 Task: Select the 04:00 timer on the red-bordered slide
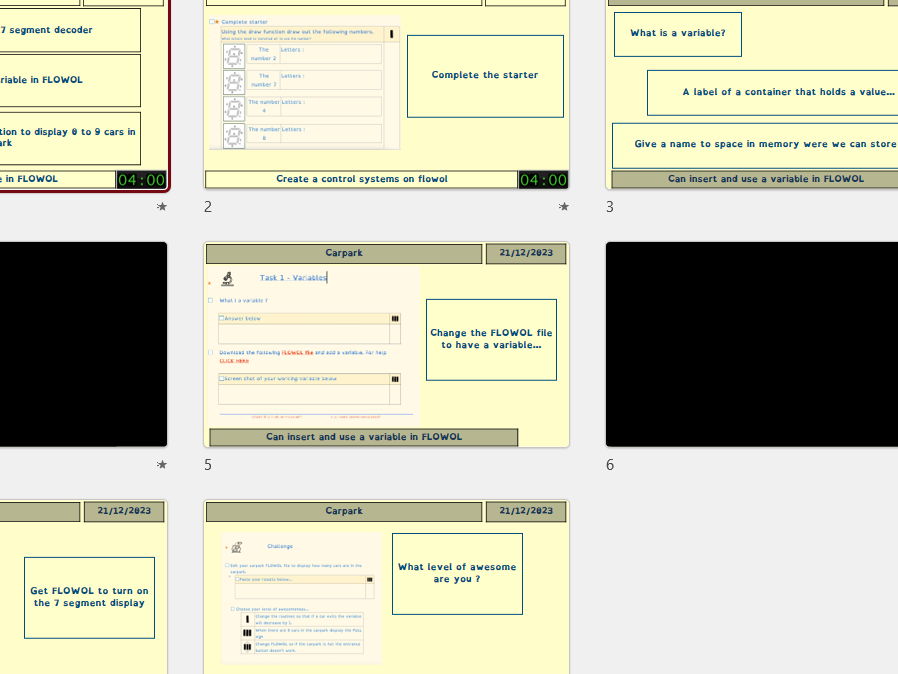click(141, 180)
